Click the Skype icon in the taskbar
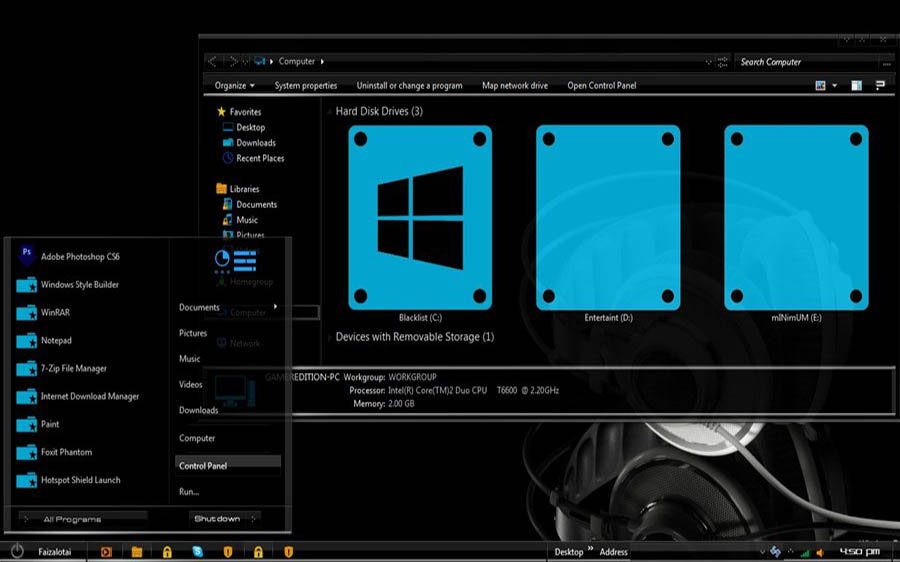This screenshot has width=900, height=562. pos(198,552)
